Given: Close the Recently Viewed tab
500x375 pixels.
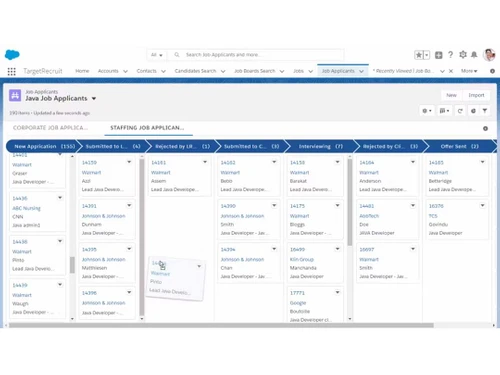Looking at the screenshot, I should tap(451, 71).
